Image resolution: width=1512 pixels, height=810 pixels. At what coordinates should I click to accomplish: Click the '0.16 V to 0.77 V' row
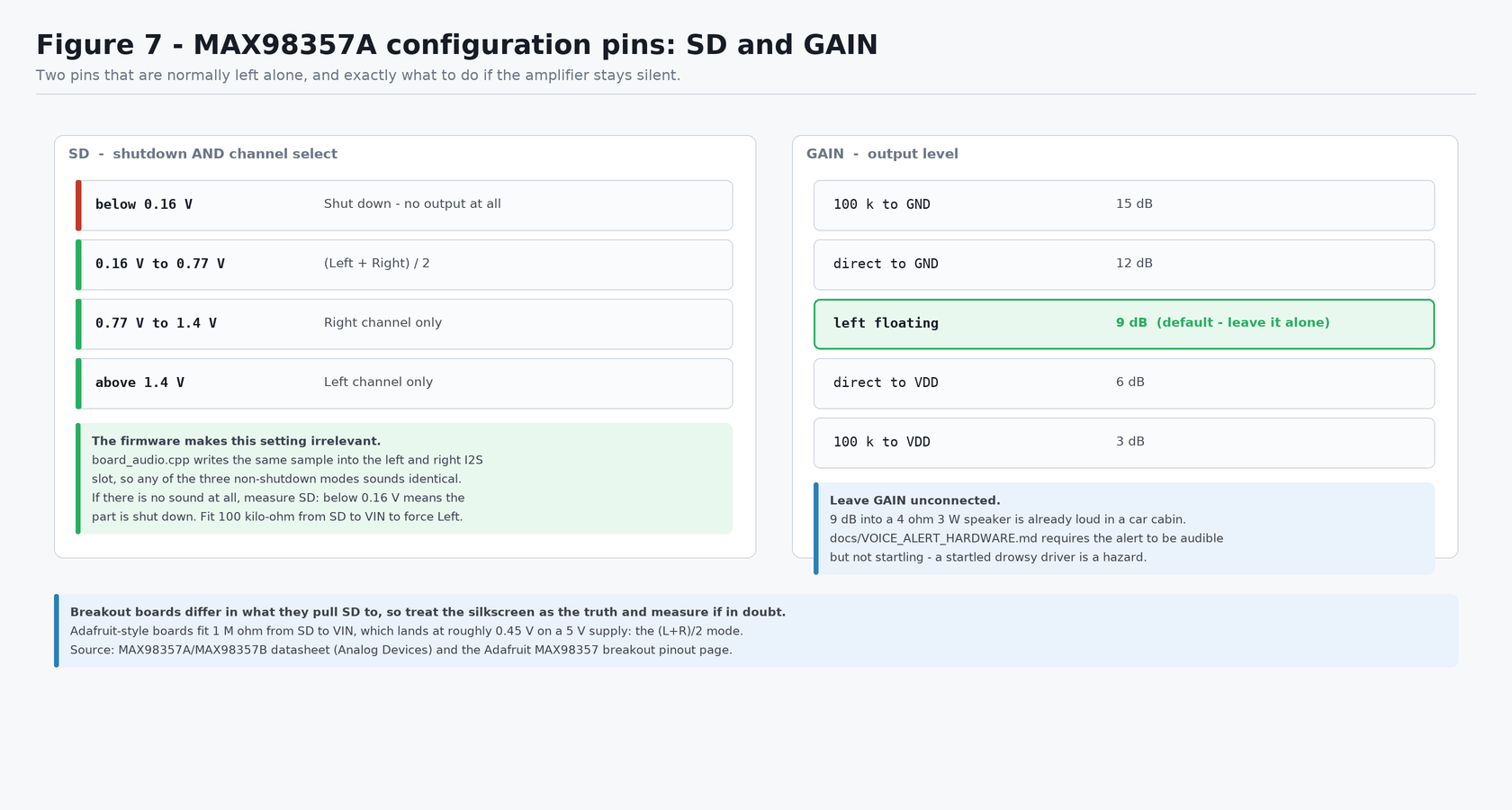404,265
